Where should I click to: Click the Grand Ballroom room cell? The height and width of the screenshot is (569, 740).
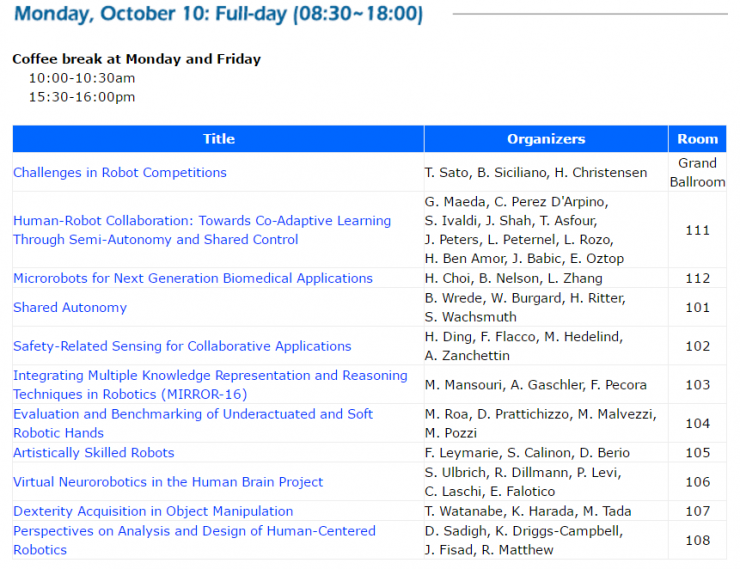[698, 173]
